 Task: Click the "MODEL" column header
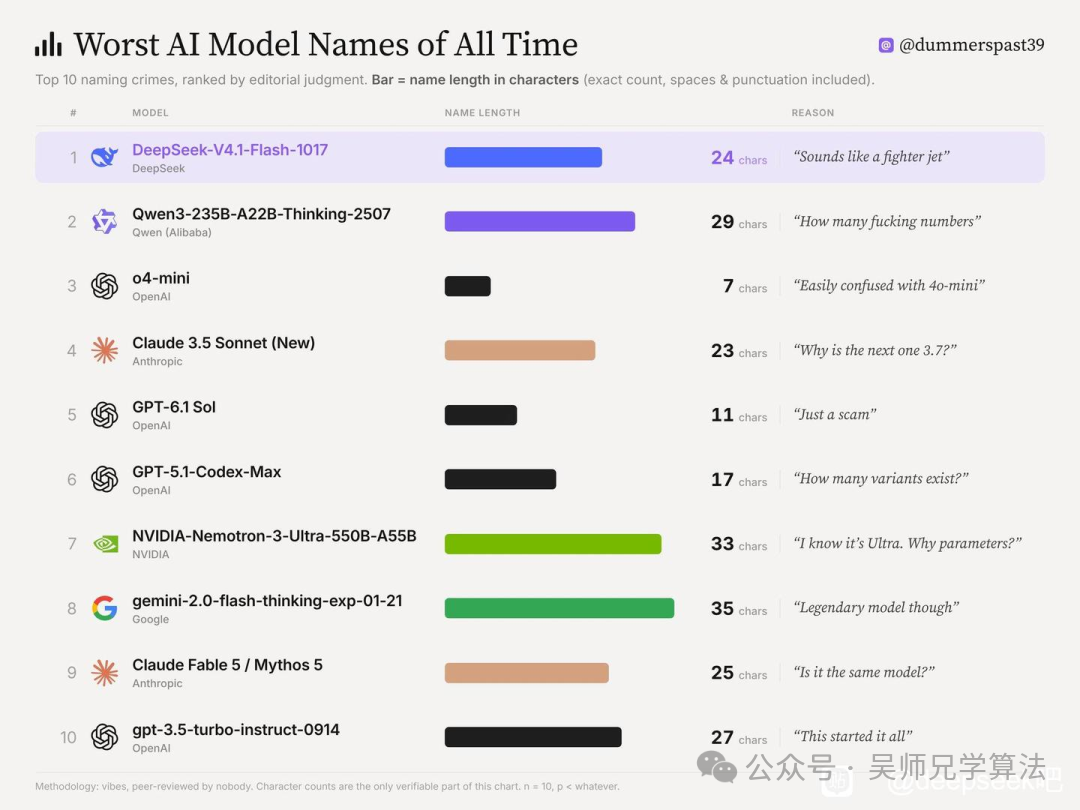tap(150, 113)
